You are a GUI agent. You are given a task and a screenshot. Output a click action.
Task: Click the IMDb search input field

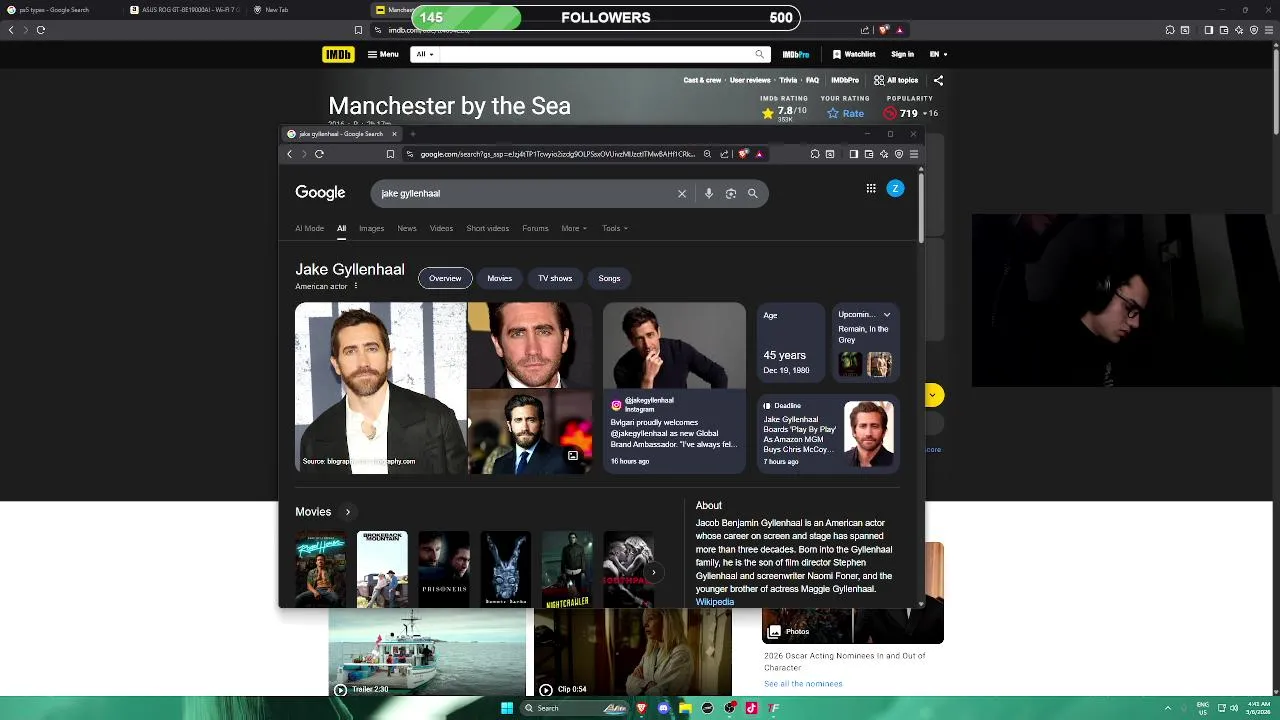point(596,54)
